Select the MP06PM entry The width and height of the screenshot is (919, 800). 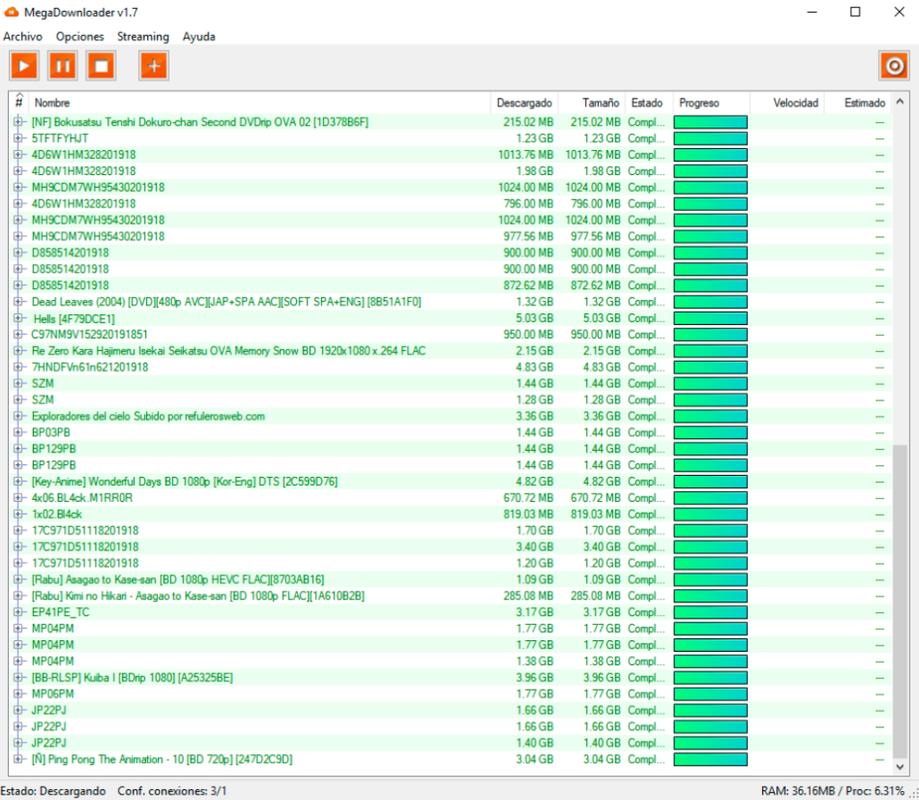pyautogui.click(x=53, y=694)
